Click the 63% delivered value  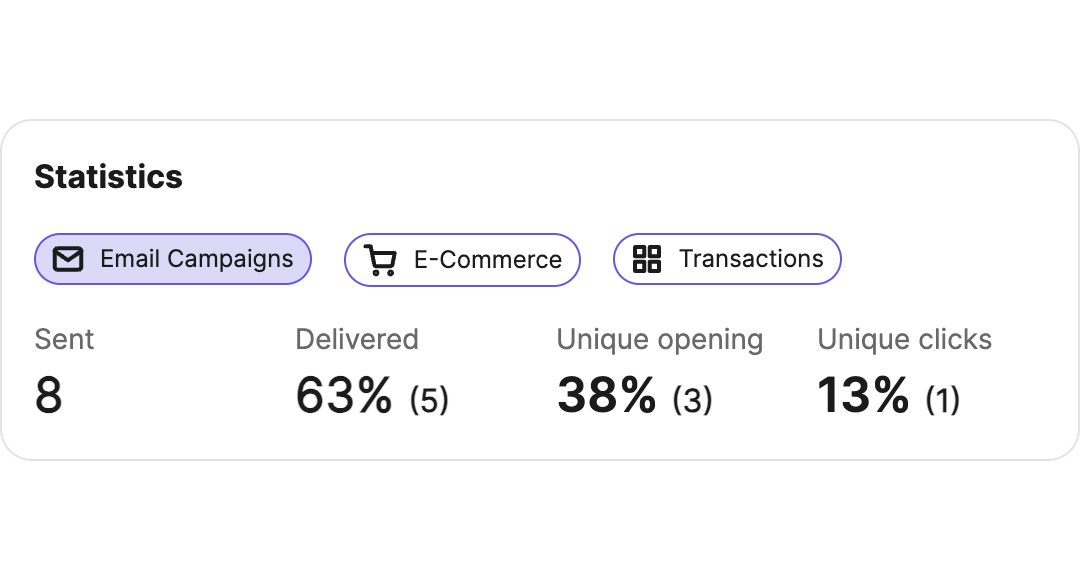[x=344, y=395]
